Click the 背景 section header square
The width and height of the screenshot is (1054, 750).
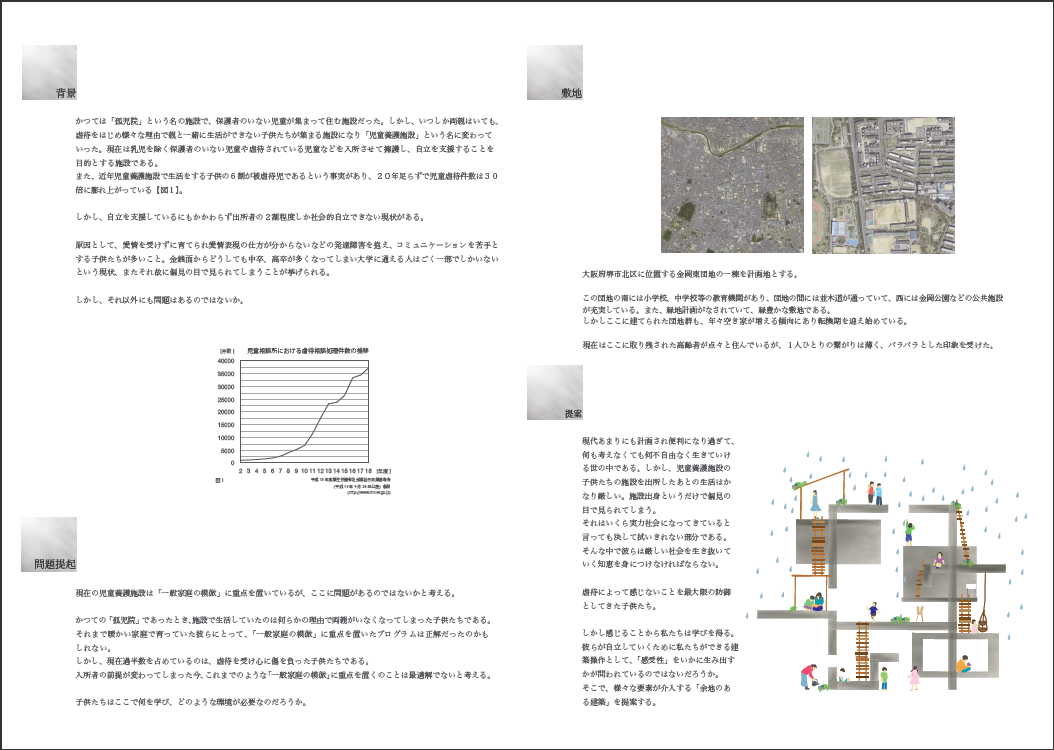pyautogui.click(x=49, y=73)
